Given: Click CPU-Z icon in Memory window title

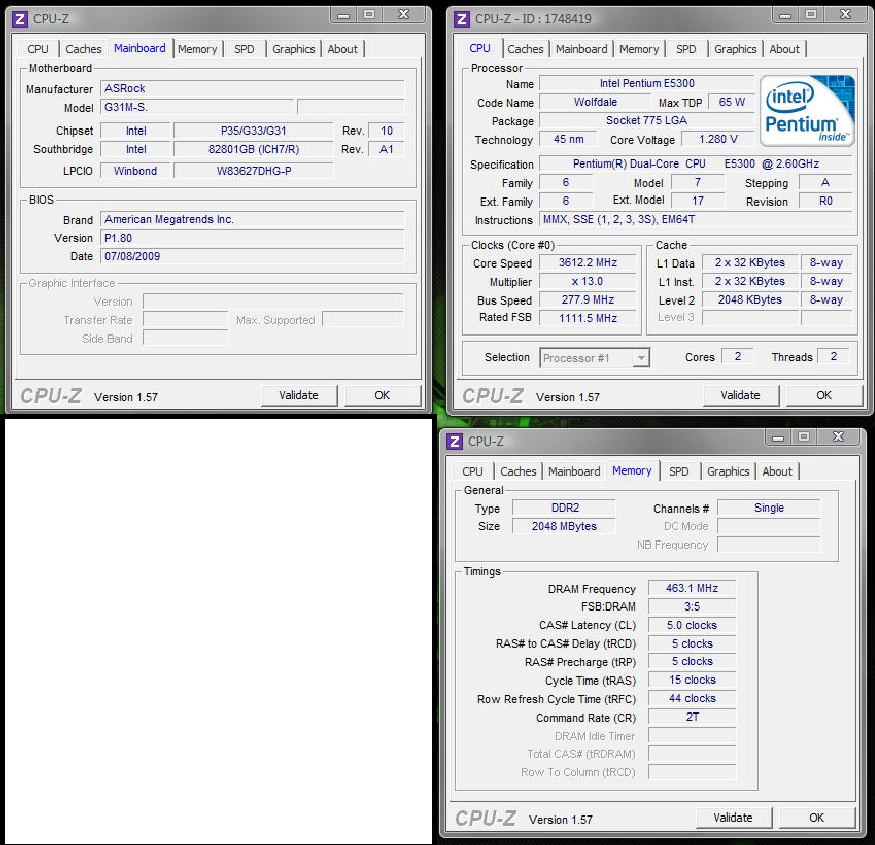Looking at the screenshot, I should [454, 442].
